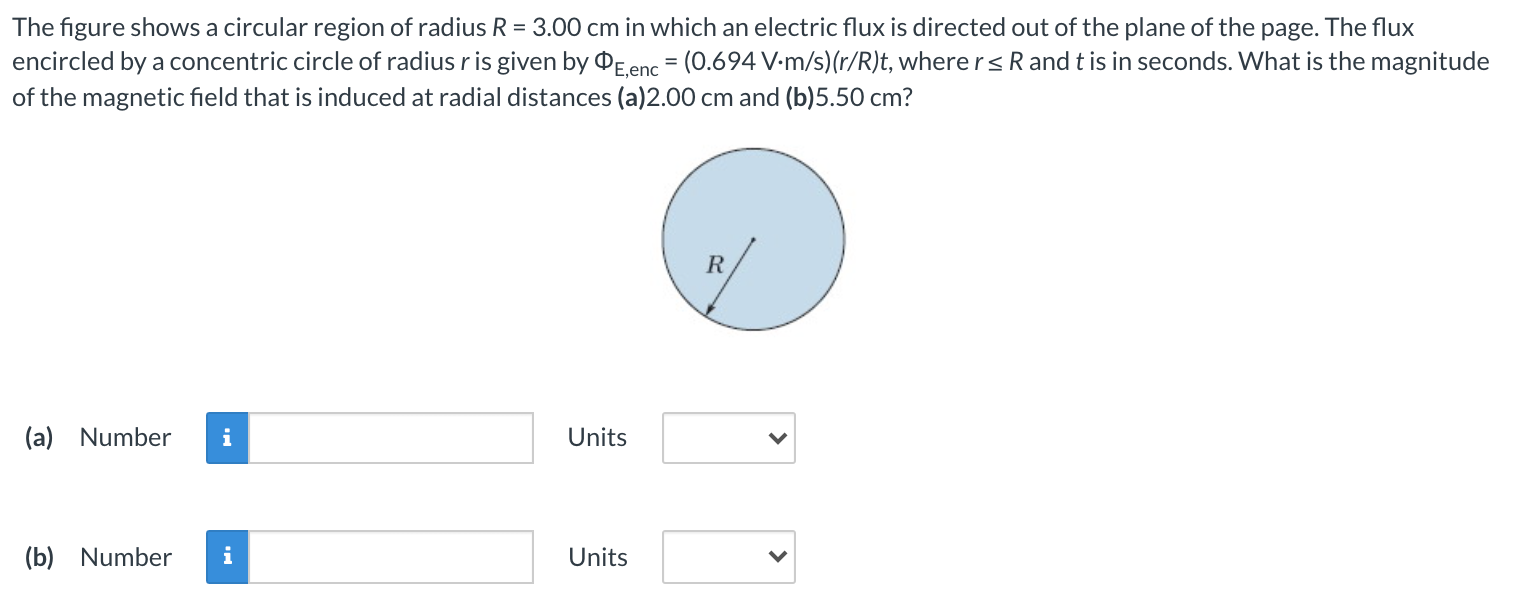Click the Units text next to answer (a)
1518x612 pixels.
pyautogui.click(x=596, y=437)
